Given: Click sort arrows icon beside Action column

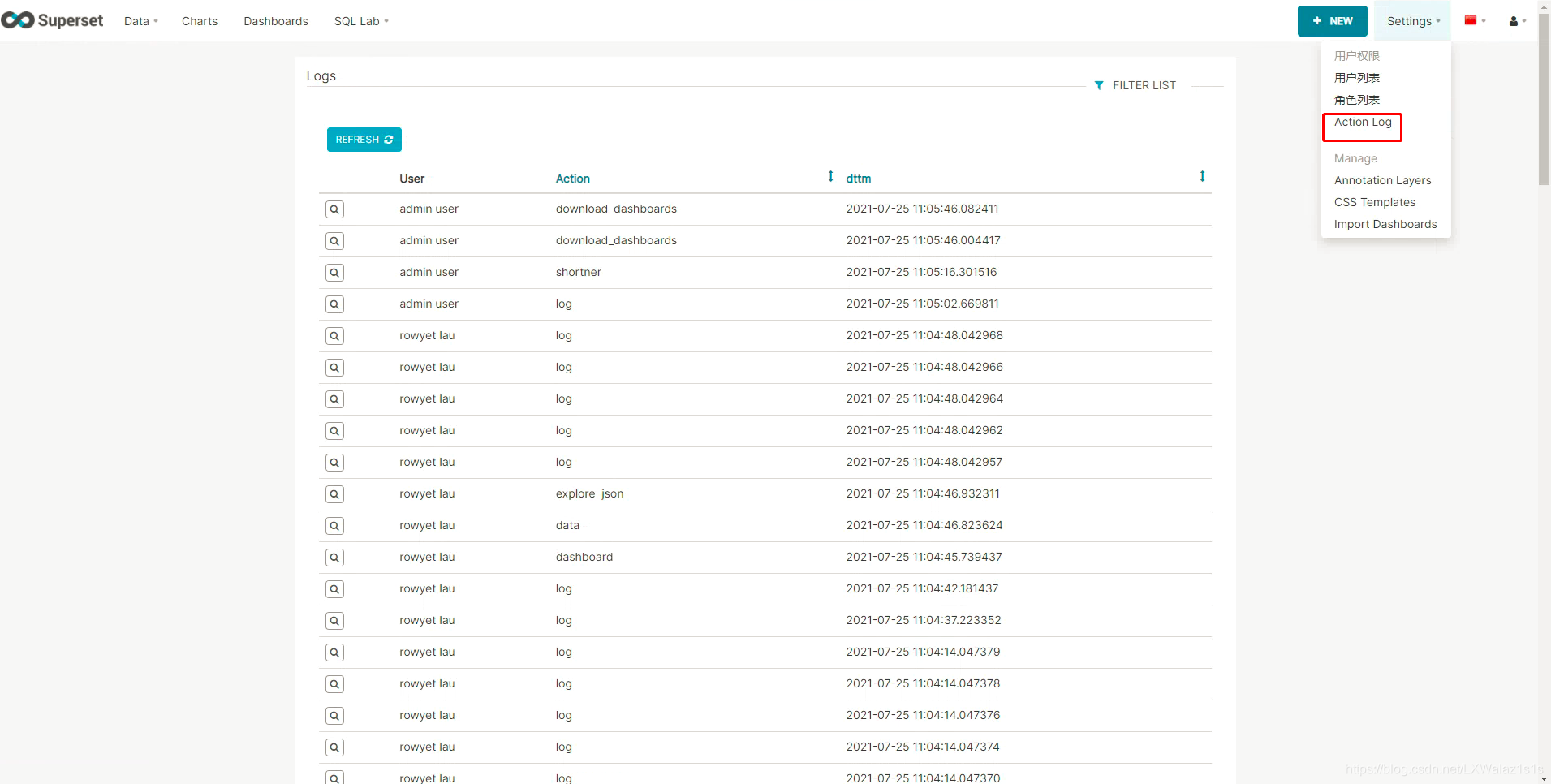Looking at the screenshot, I should 830,176.
